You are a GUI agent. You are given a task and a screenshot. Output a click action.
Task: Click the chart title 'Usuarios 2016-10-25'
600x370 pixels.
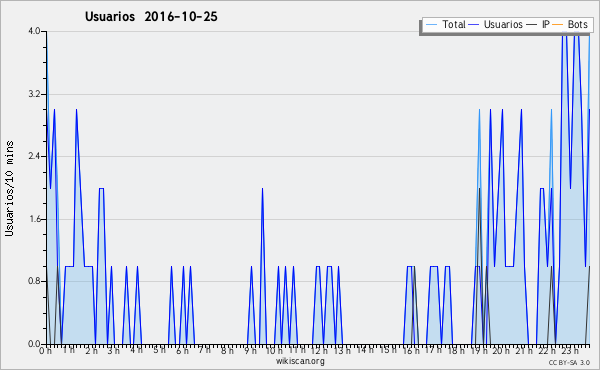point(151,17)
